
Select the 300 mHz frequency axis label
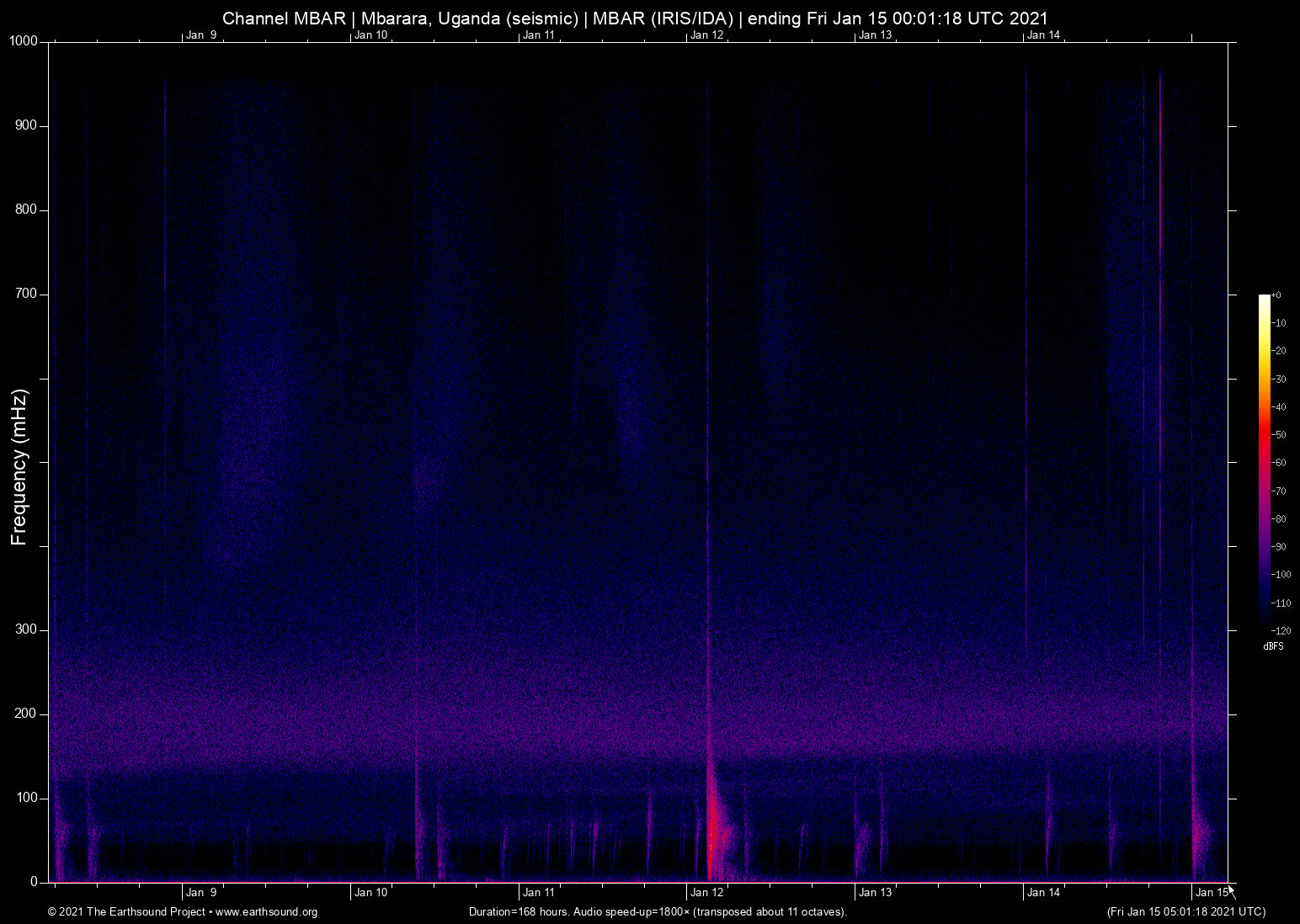(26, 629)
